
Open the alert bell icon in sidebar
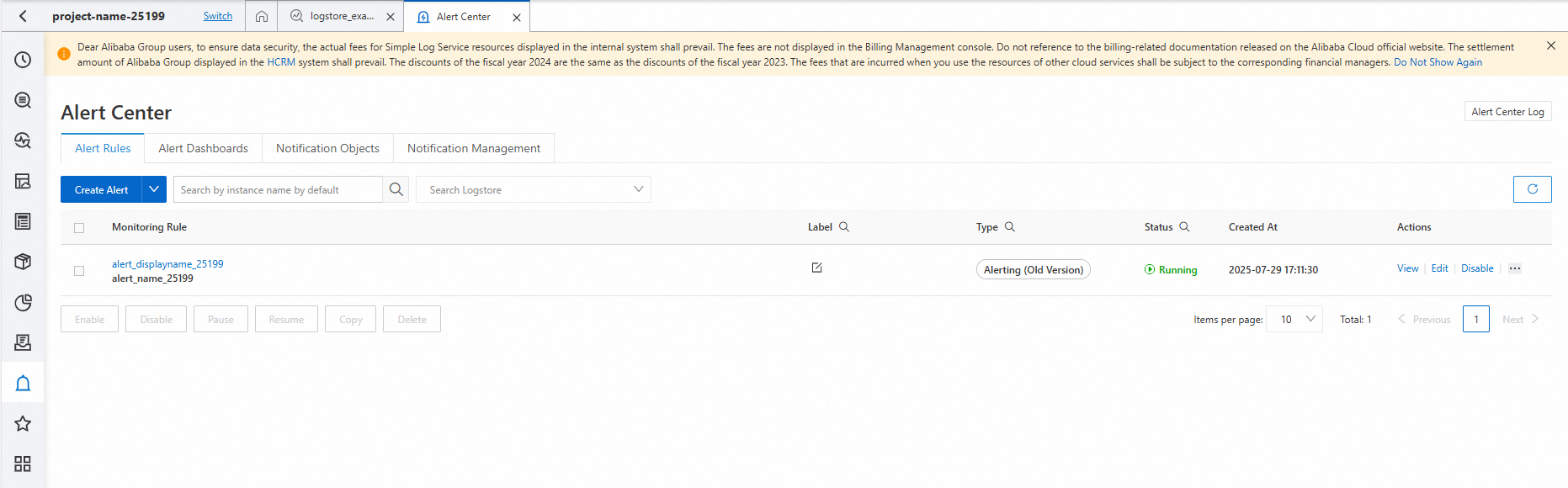(x=23, y=384)
